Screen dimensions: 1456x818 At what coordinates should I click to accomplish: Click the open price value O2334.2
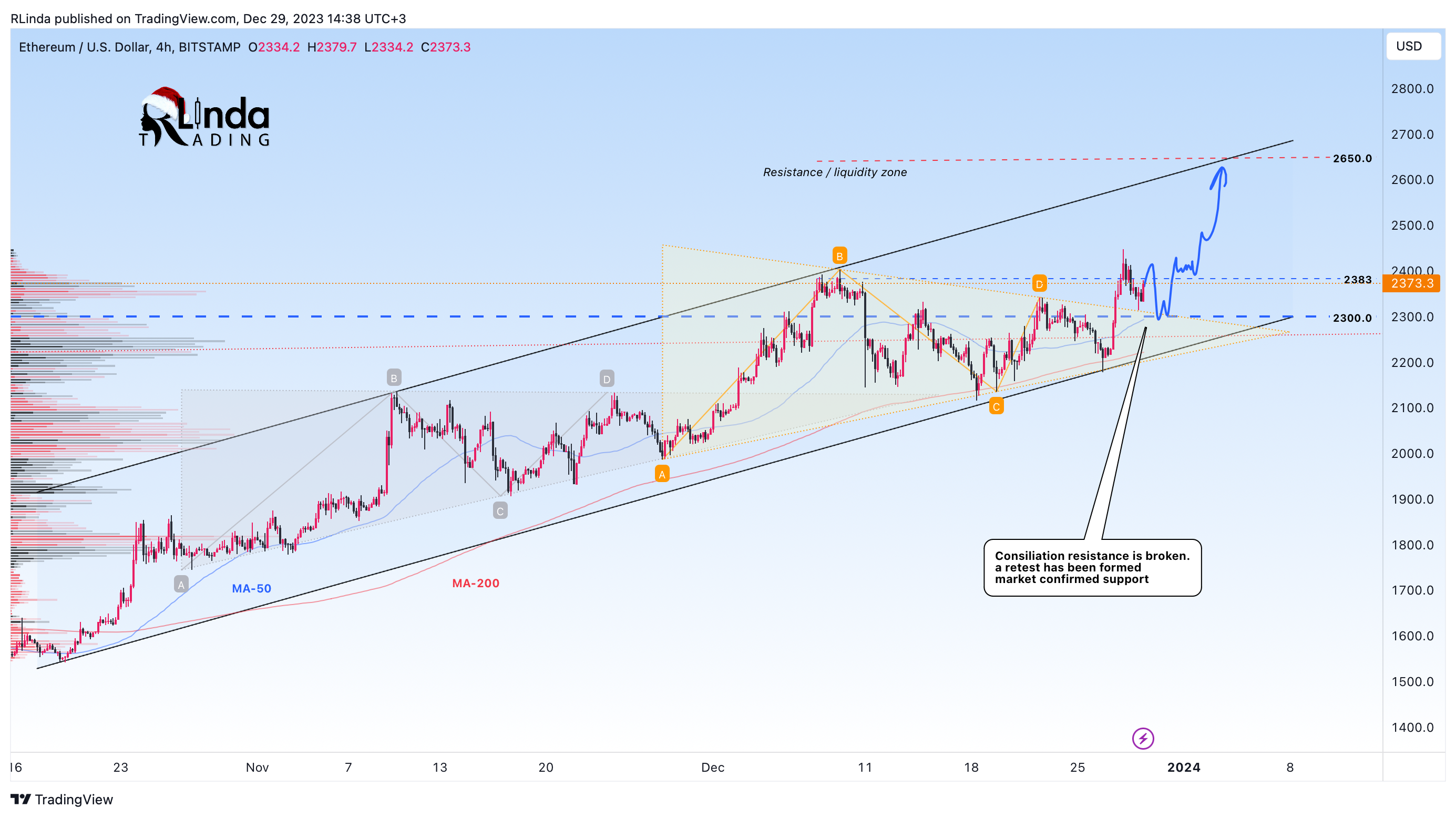click(274, 47)
